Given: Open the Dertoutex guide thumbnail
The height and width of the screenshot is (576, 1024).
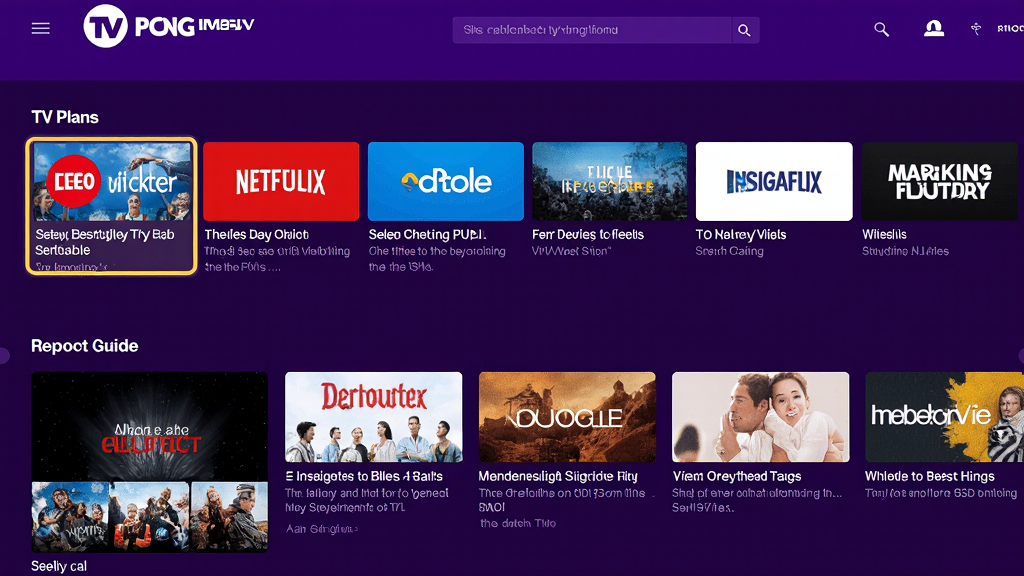Looking at the screenshot, I should pos(373,417).
